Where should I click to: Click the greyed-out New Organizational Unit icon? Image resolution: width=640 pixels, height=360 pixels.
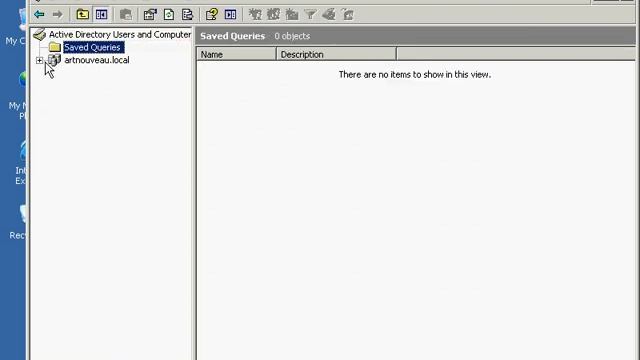coord(292,15)
